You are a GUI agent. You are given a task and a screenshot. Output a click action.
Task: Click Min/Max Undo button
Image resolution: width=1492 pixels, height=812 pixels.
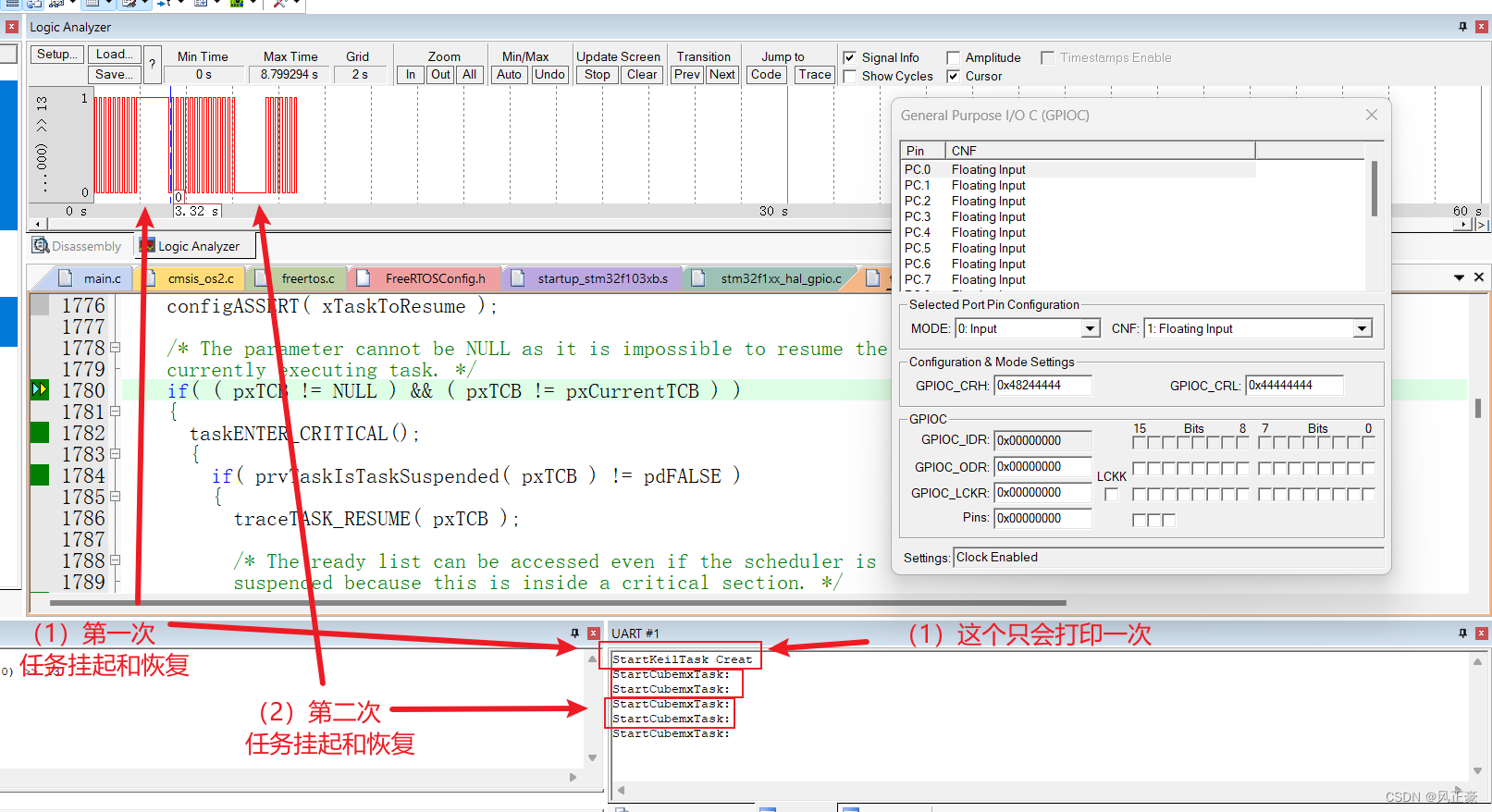[549, 75]
